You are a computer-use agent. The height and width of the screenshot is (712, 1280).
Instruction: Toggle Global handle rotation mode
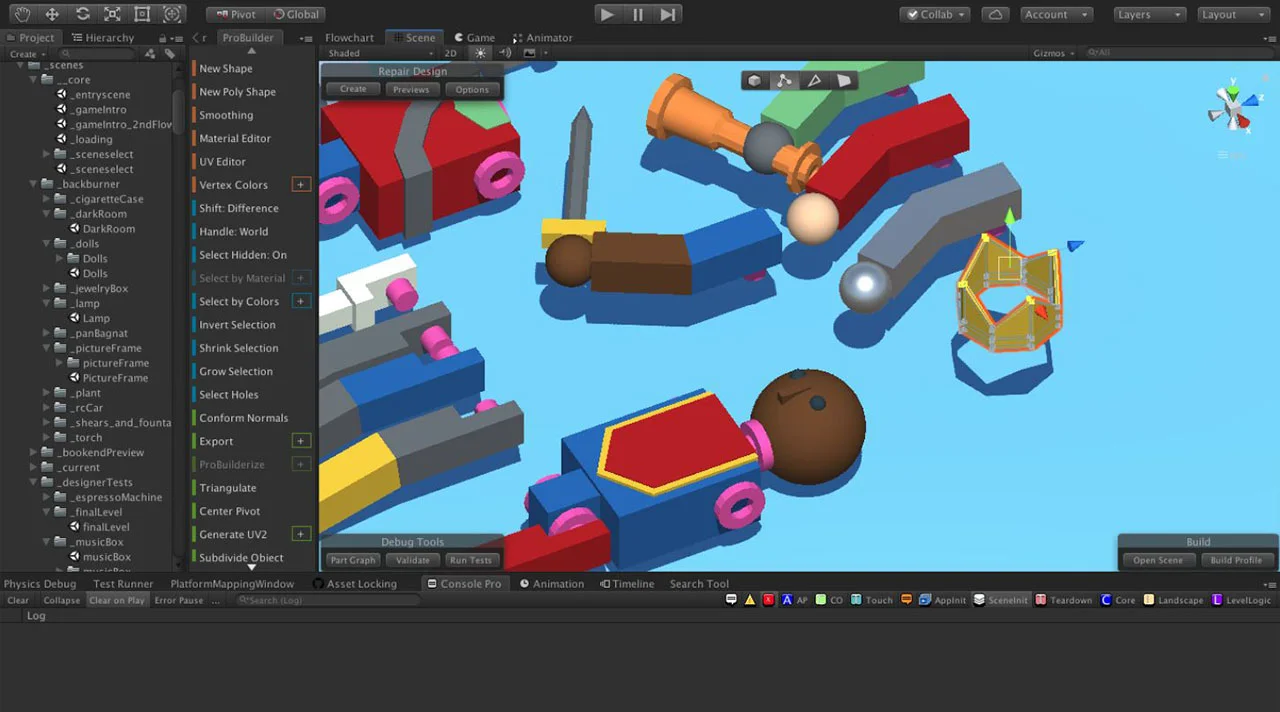tap(296, 14)
